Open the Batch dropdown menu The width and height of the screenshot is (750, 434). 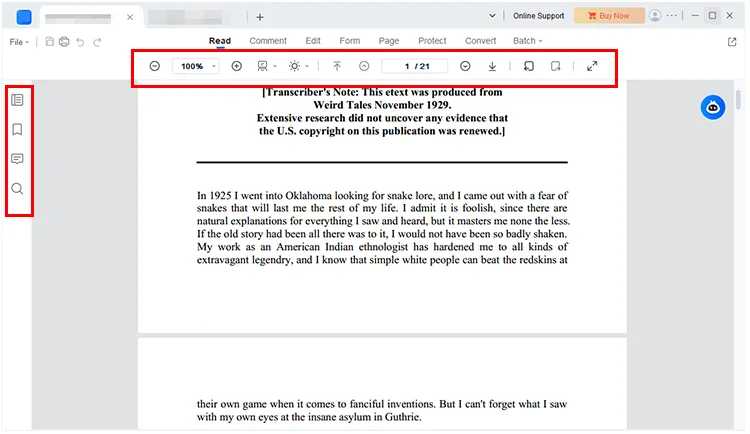(528, 41)
